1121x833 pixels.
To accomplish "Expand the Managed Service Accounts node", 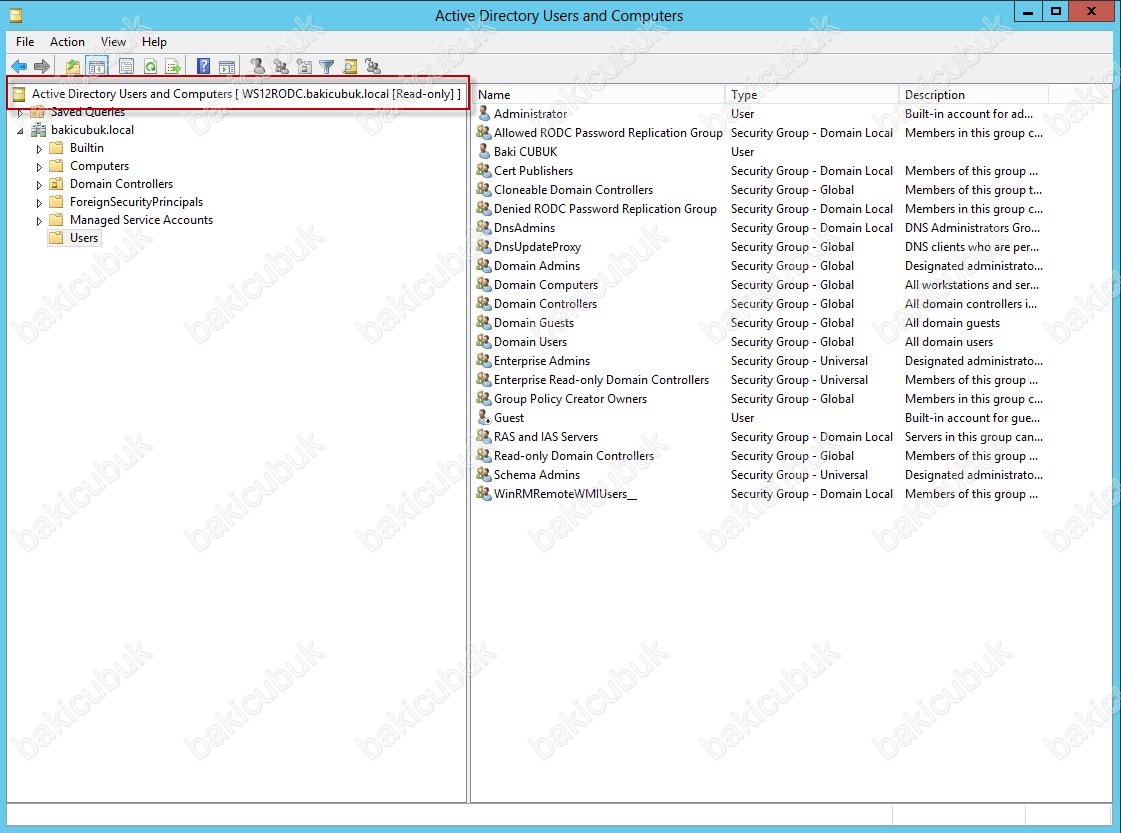I will click(x=39, y=221).
